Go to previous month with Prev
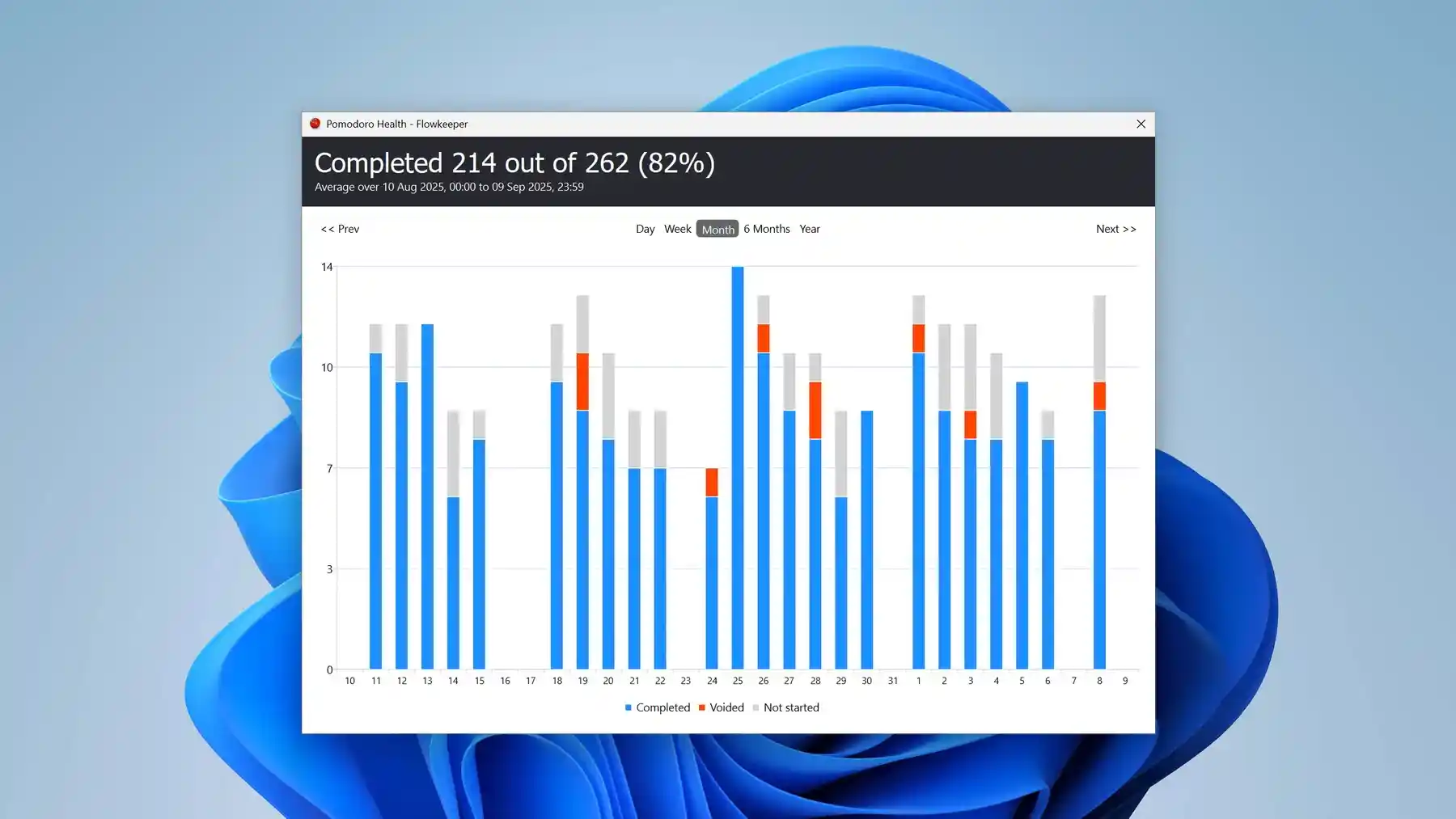1456x819 pixels. coord(340,229)
